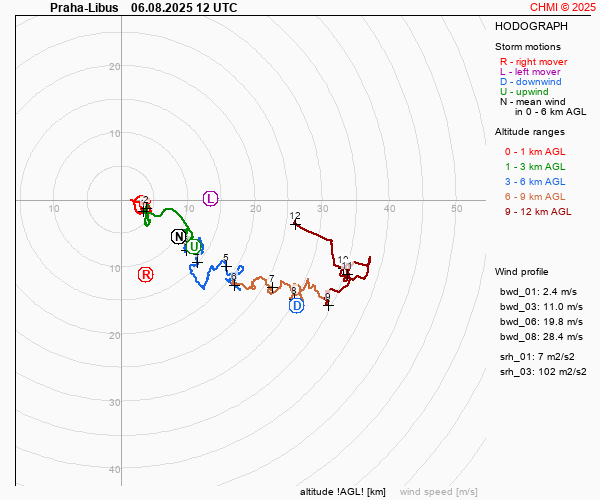
Task: Click the 5 km altitude cross marker
Action: pos(227,266)
